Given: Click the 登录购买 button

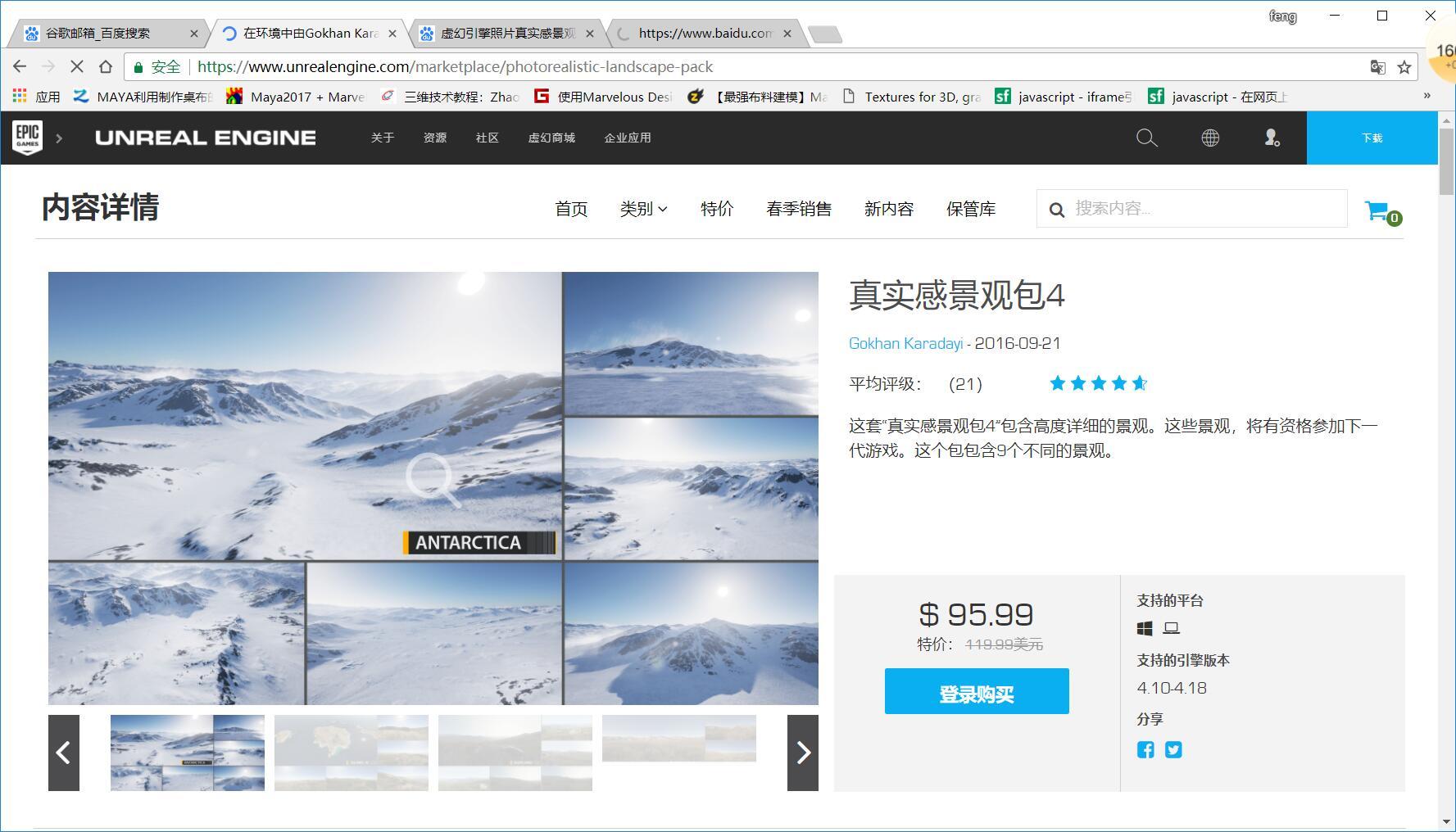Looking at the screenshot, I should (x=977, y=691).
